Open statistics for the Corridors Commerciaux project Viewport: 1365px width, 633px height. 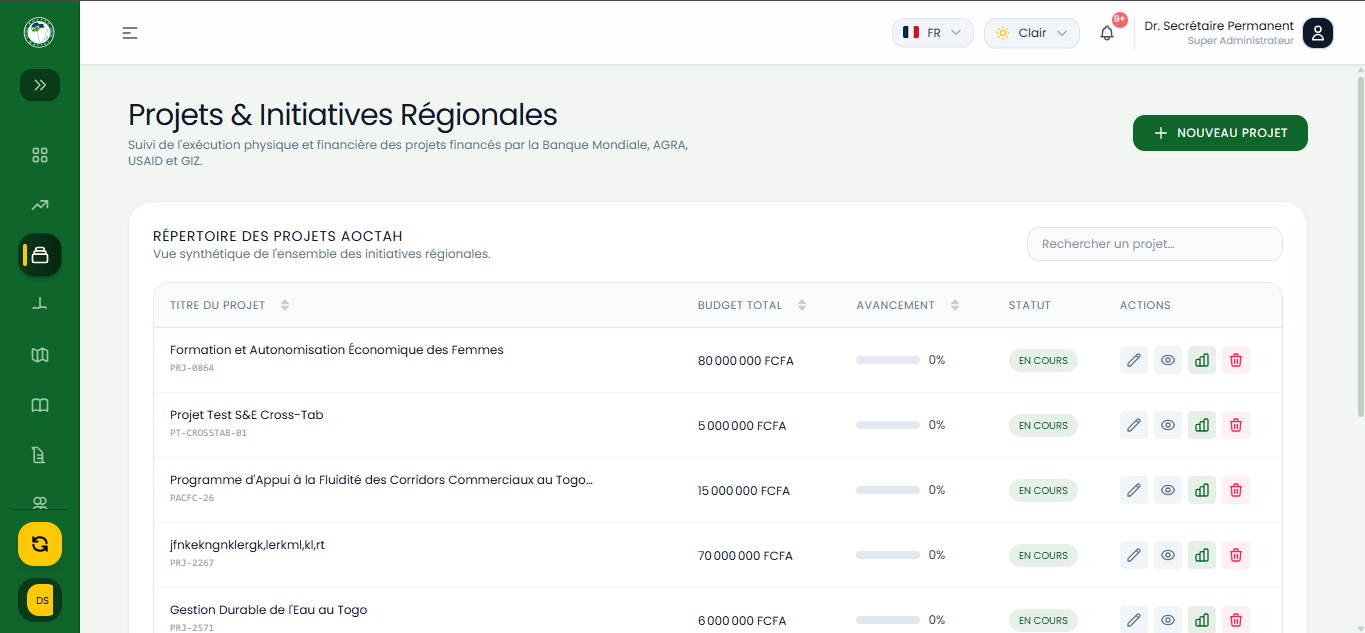1202,490
